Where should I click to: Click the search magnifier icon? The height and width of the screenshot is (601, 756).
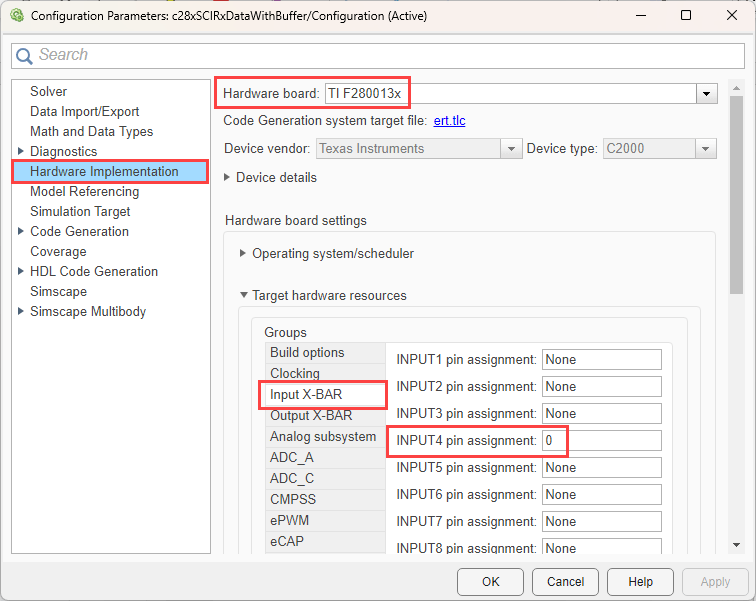25,55
